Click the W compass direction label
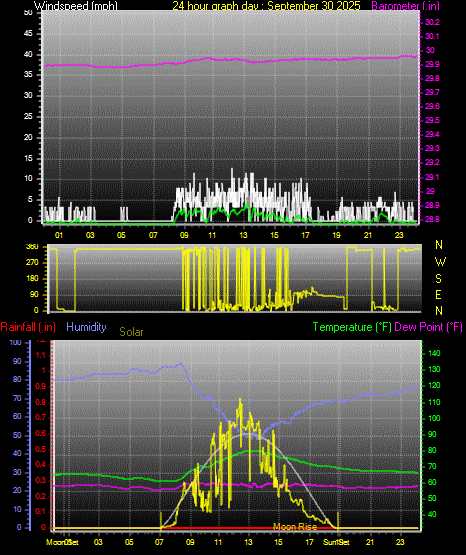 [x=440, y=262]
